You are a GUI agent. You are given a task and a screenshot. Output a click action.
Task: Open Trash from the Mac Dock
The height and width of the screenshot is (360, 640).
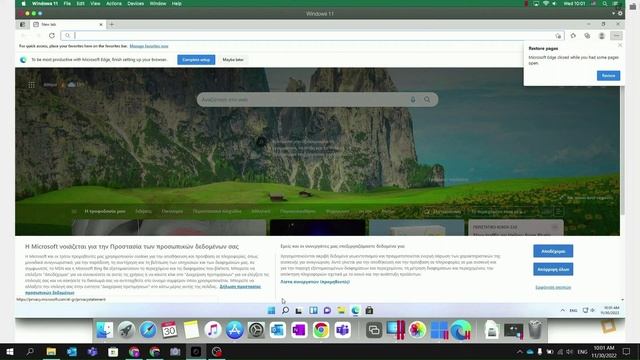click(535, 330)
